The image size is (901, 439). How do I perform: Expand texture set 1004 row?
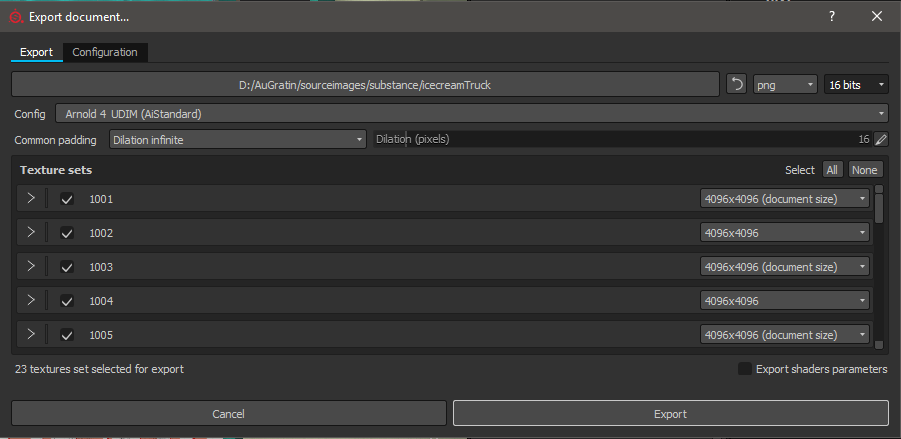tap(31, 300)
